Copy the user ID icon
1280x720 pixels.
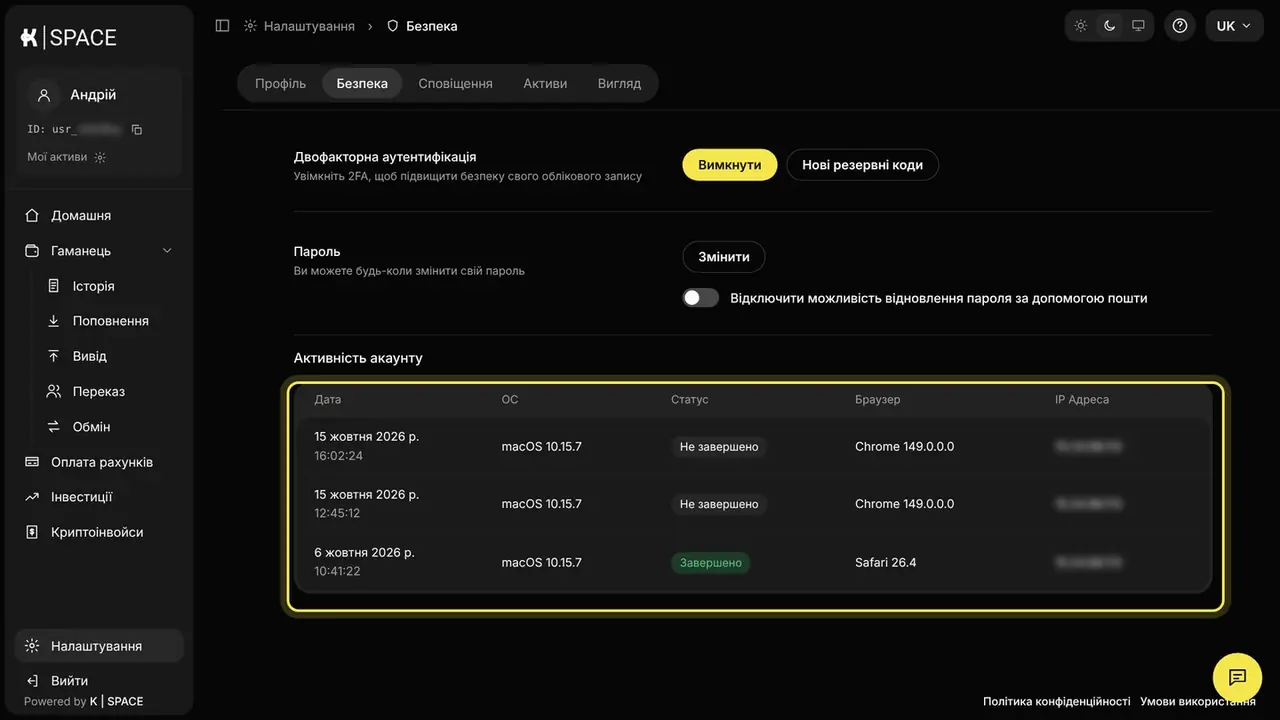point(137,129)
